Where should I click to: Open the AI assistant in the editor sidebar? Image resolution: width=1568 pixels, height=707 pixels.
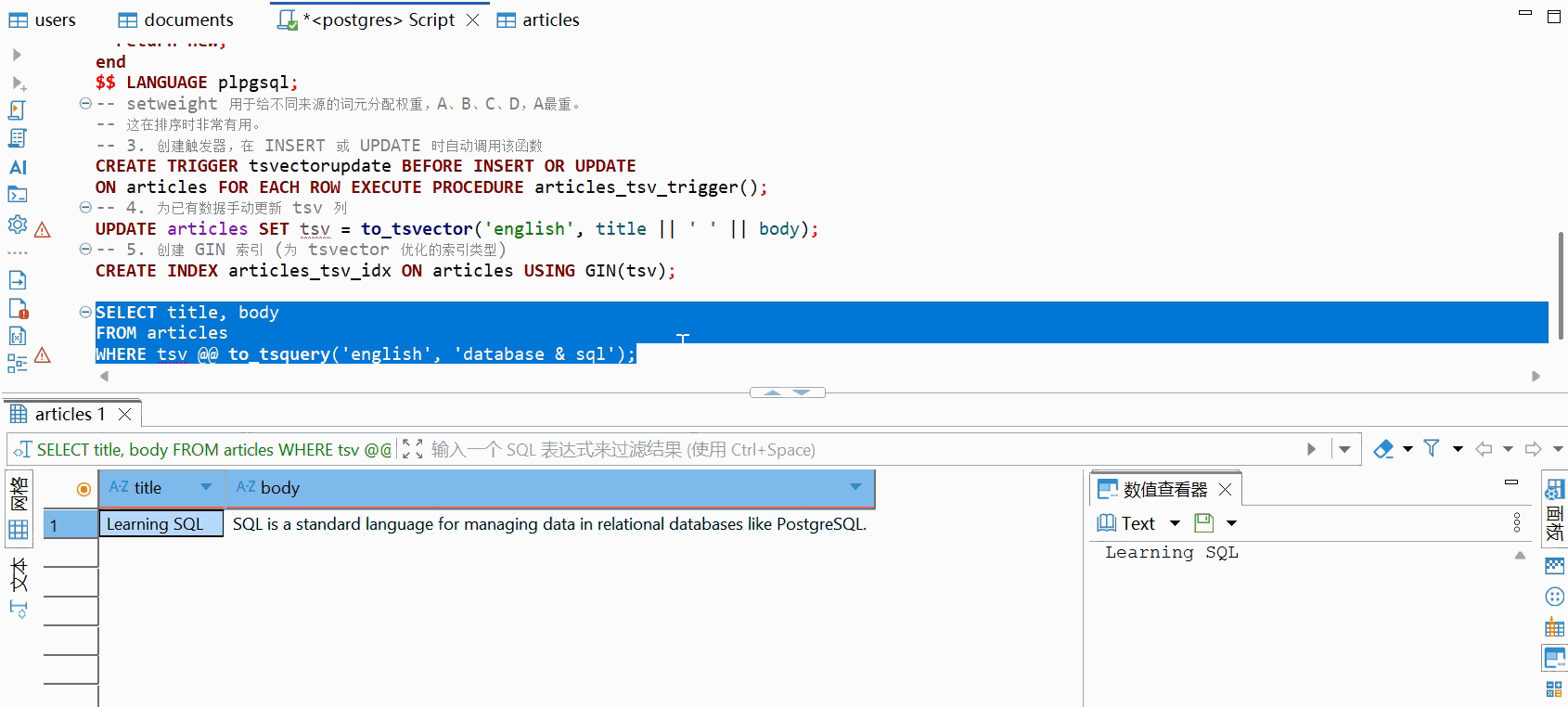click(18, 167)
